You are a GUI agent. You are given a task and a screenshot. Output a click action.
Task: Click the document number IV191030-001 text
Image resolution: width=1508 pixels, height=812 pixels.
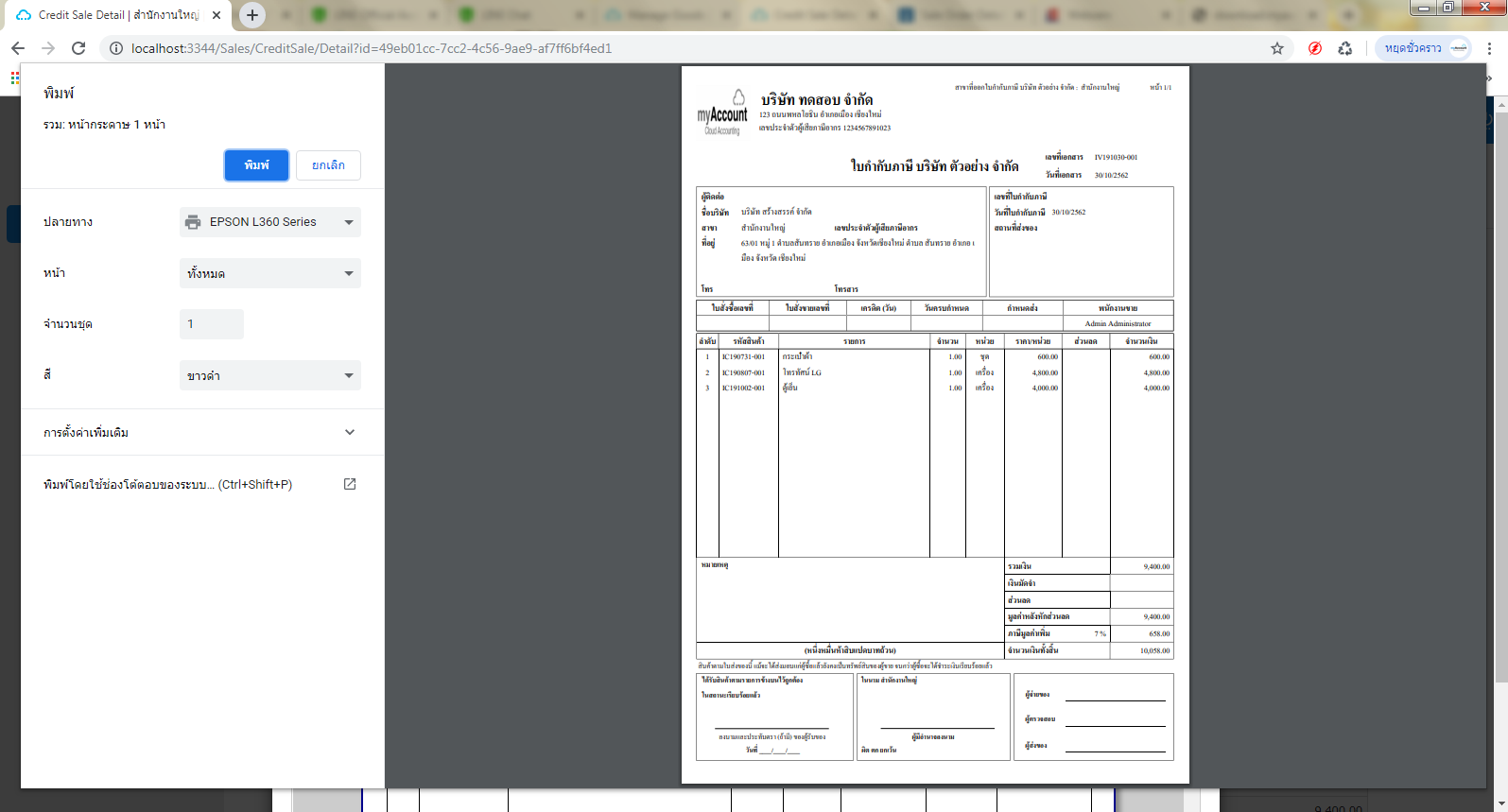point(1116,158)
